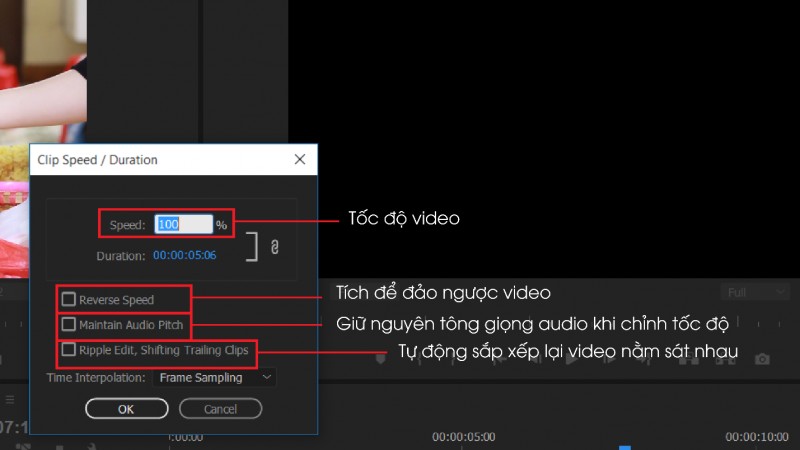Click the 00:00:05:00 mark on timeline ruler
Viewport: 800px width, 450px height.
click(463, 437)
